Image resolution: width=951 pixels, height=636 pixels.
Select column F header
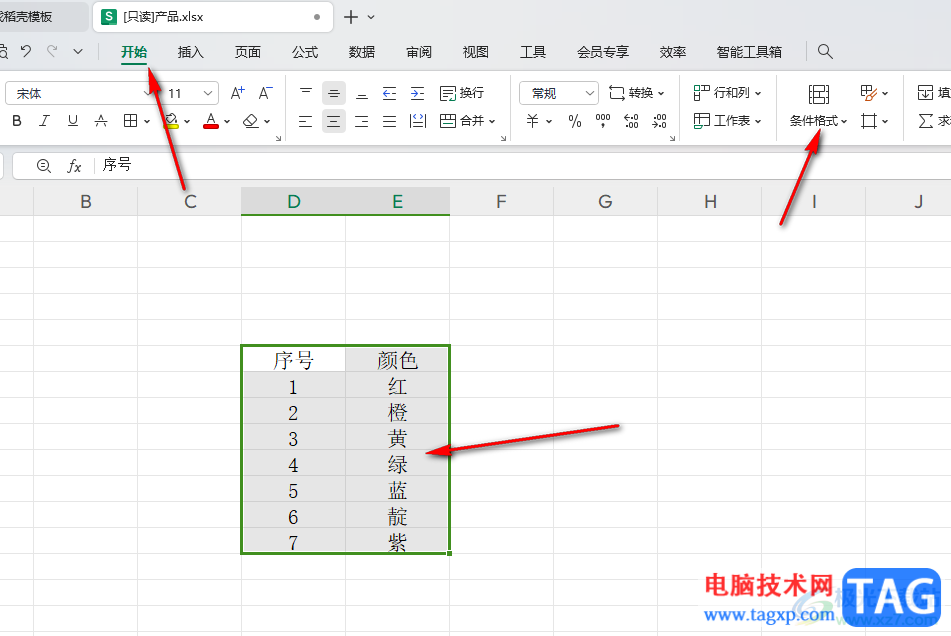(502, 201)
